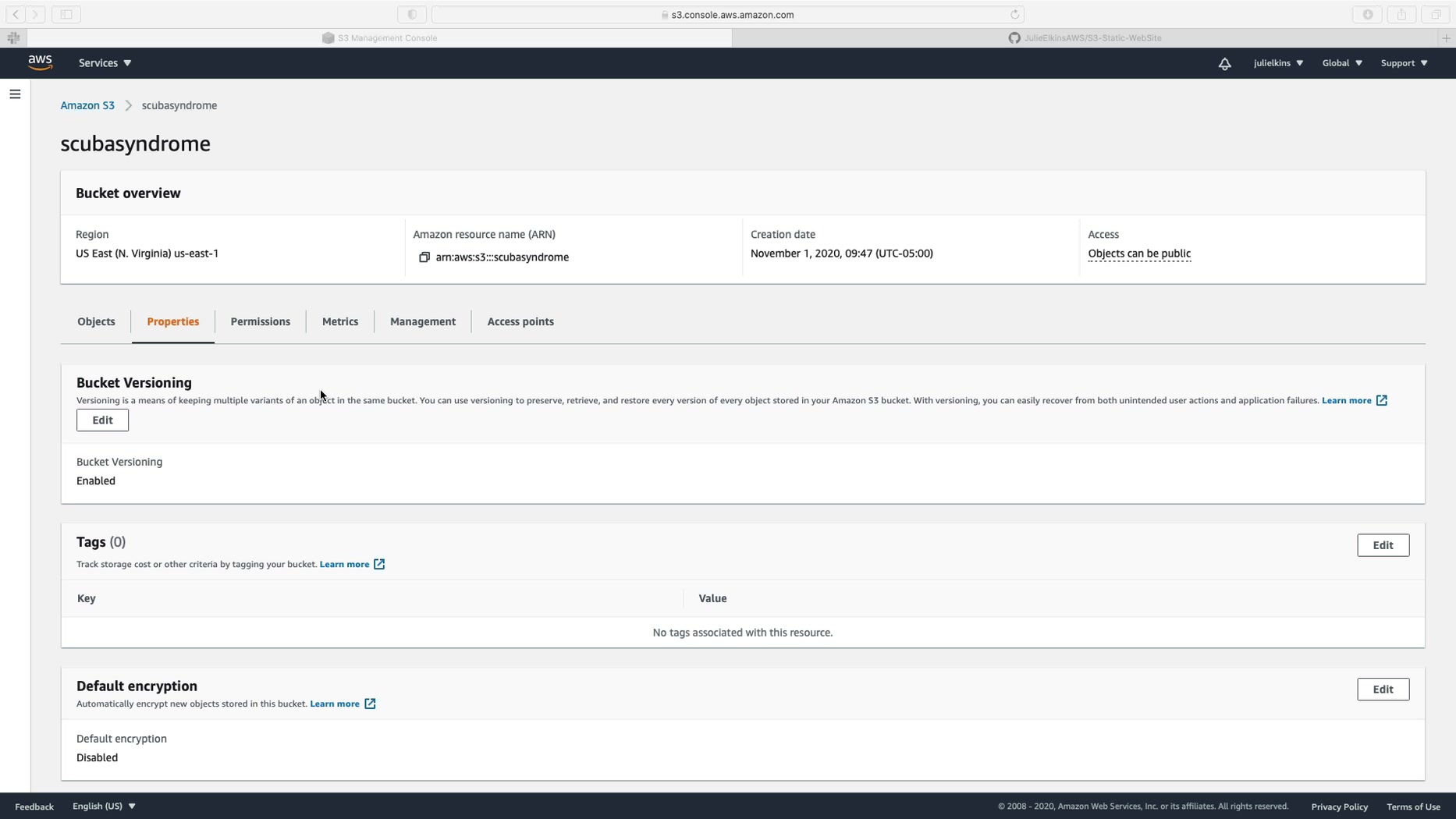Edit the bucket Tags
1456x819 pixels.
click(x=1383, y=545)
